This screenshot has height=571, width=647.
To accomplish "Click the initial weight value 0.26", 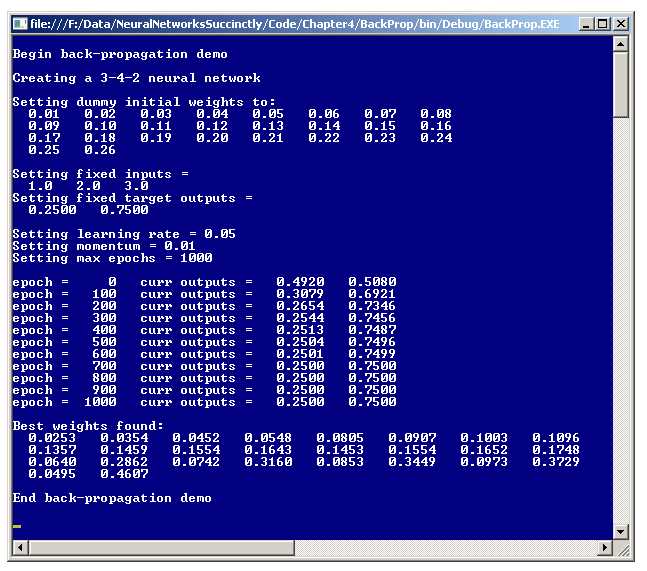I will 100,150.
